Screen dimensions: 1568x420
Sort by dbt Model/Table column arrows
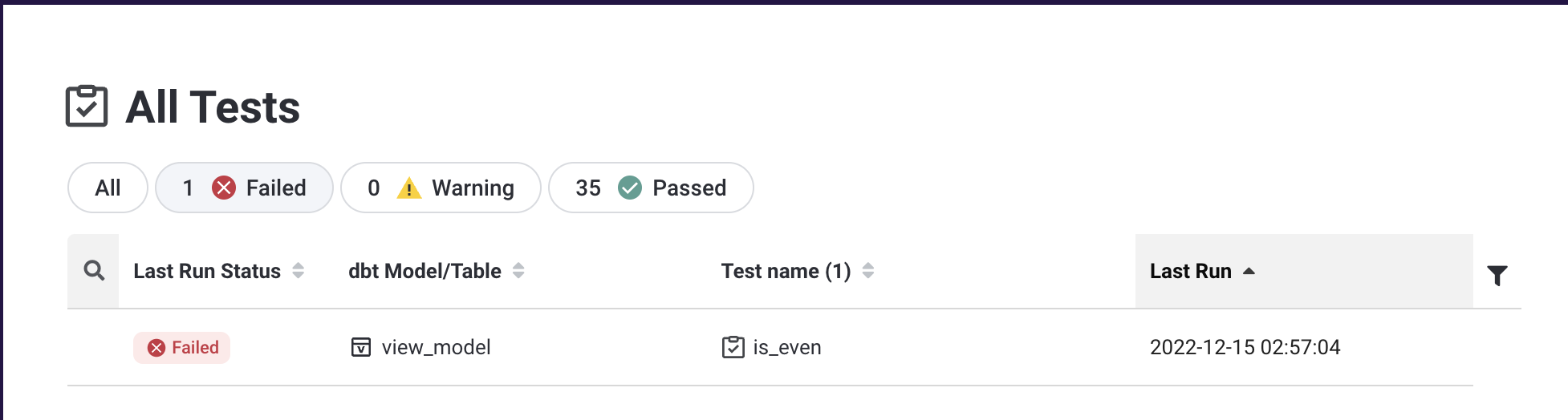point(518,271)
